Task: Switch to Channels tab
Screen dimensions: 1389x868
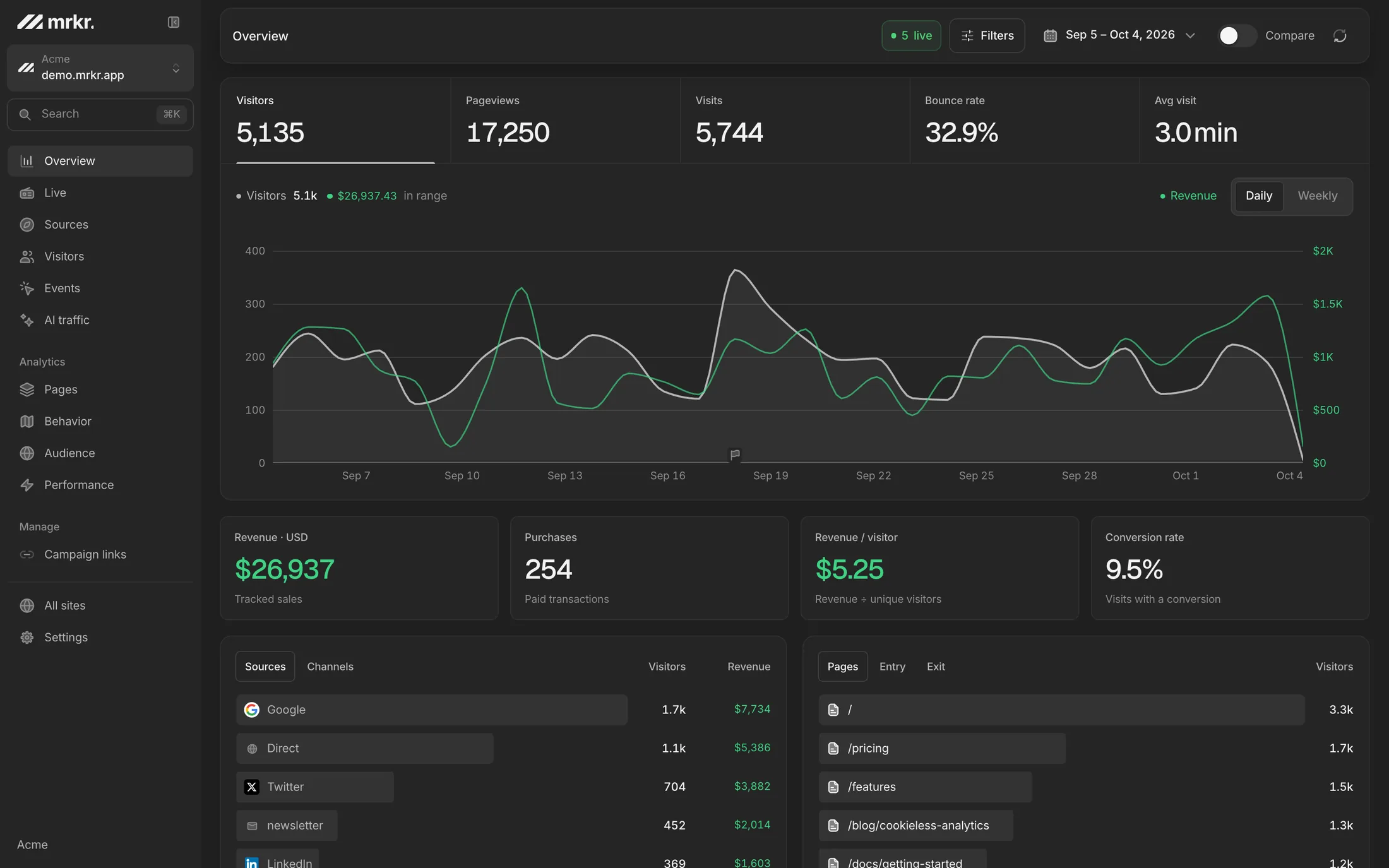Action: (330, 667)
